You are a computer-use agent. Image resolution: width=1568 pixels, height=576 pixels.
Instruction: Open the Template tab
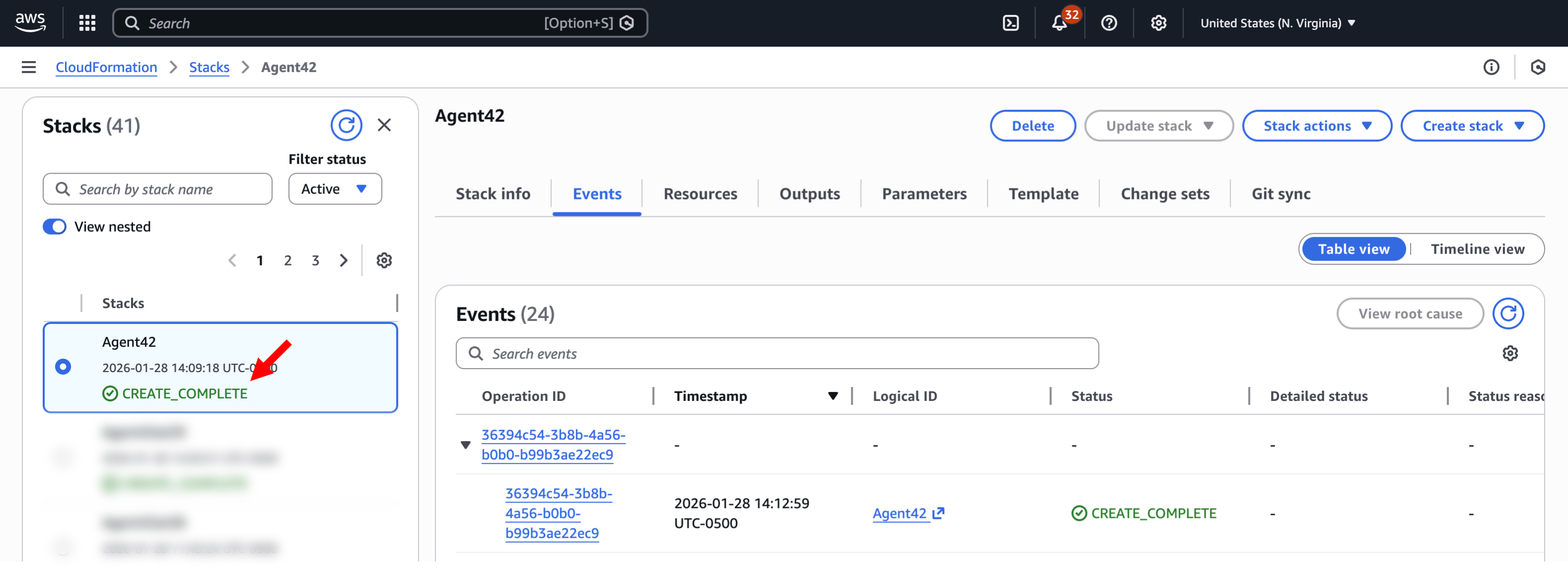1043,194
